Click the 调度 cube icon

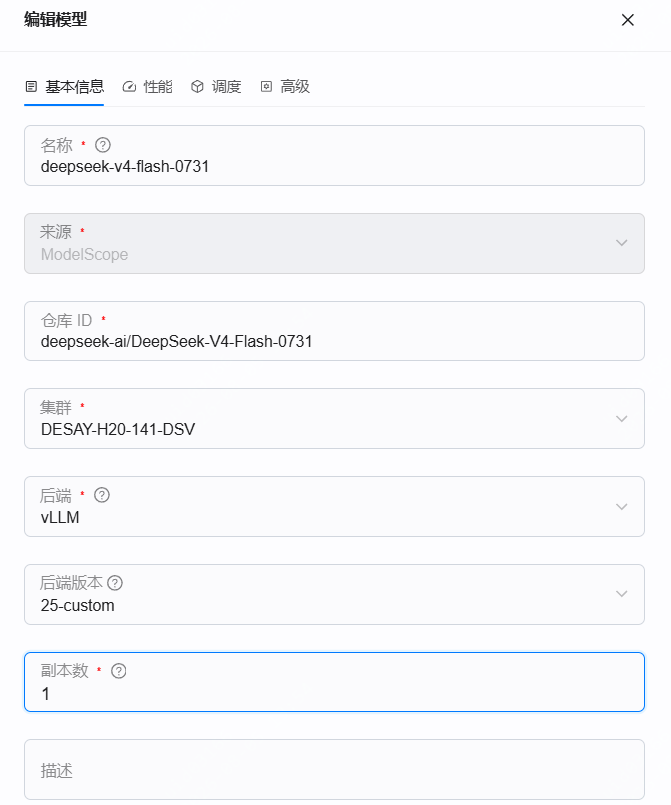(197, 87)
